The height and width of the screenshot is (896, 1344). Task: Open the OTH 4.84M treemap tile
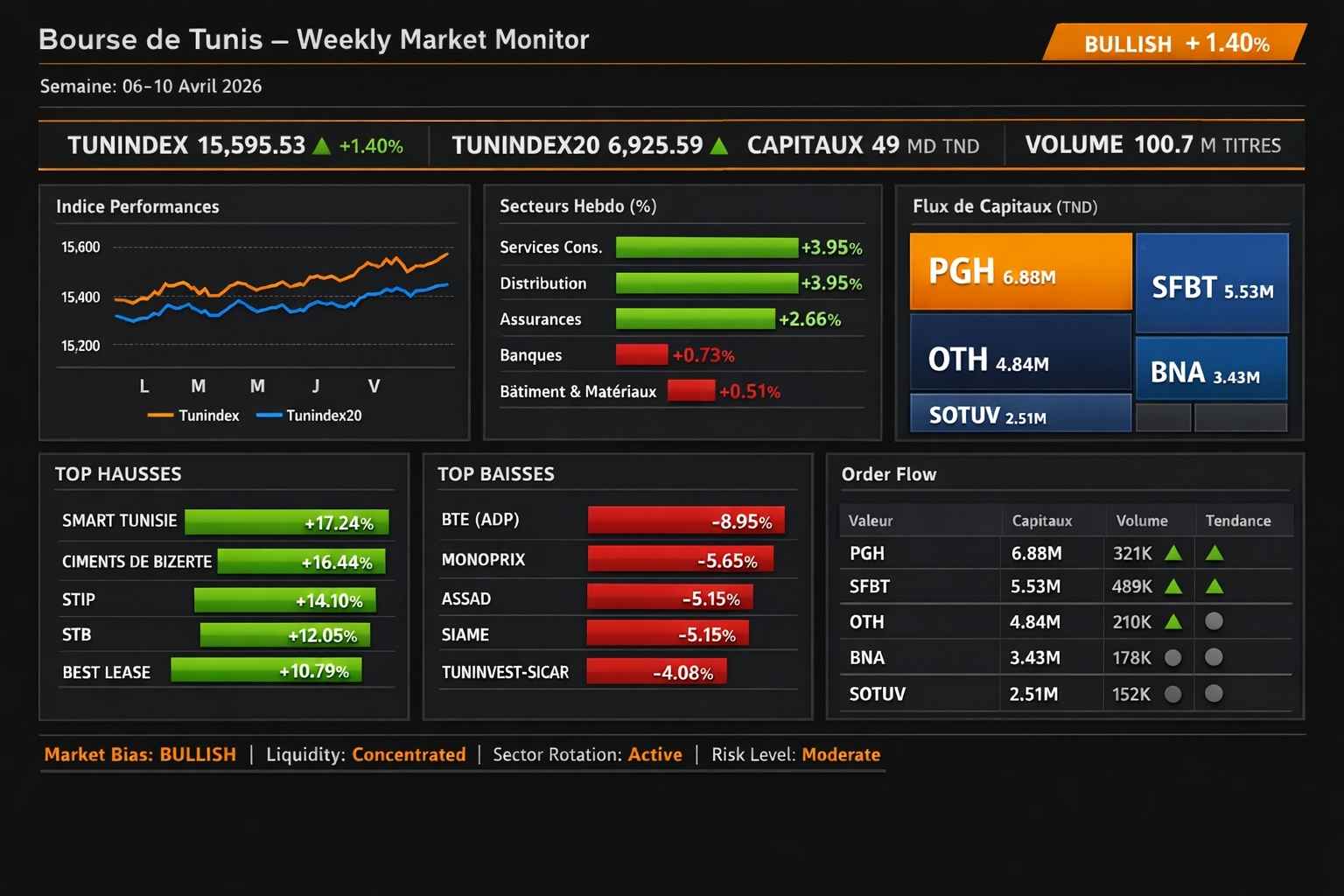click(1021, 352)
